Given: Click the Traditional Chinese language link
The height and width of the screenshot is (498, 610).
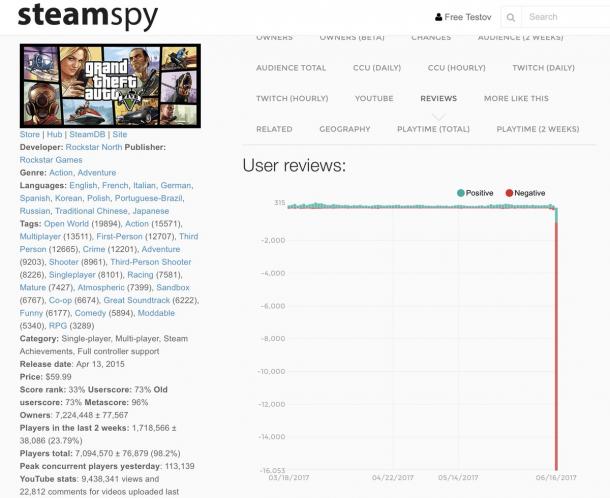Looking at the screenshot, I should pos(91,211).
